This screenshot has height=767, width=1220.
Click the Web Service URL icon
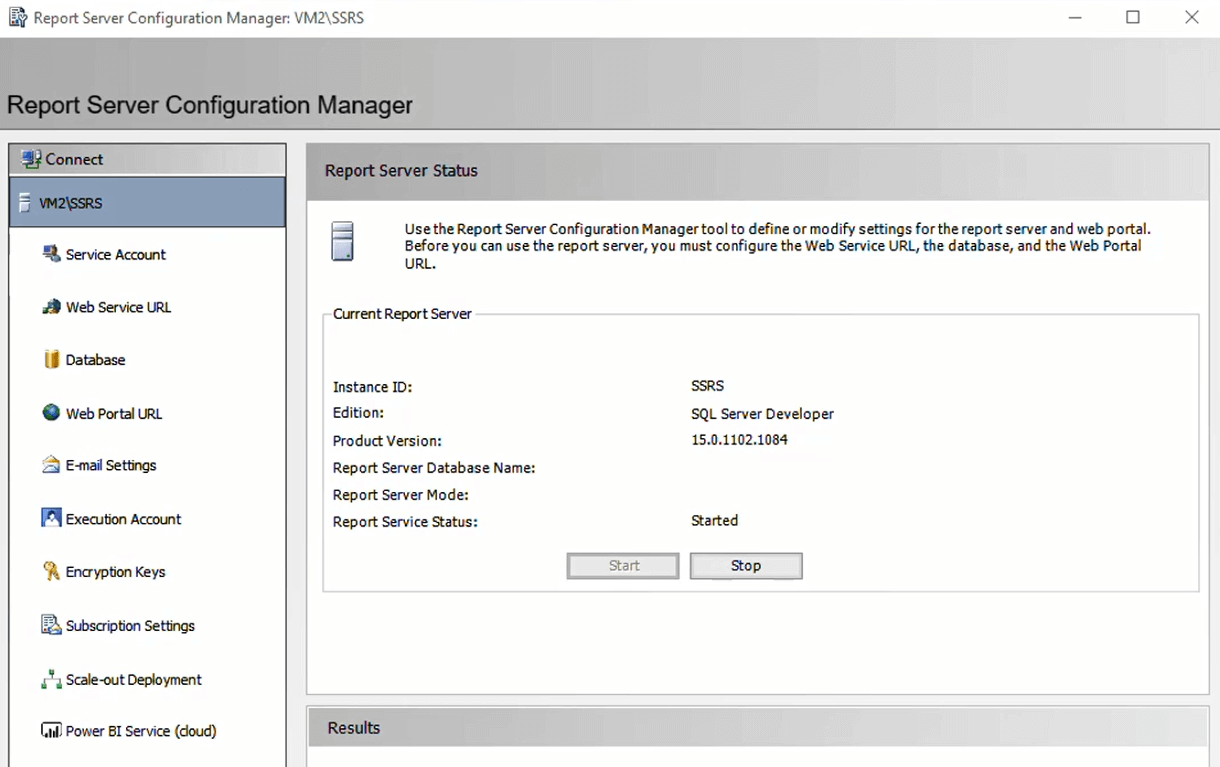pos(51,307)
